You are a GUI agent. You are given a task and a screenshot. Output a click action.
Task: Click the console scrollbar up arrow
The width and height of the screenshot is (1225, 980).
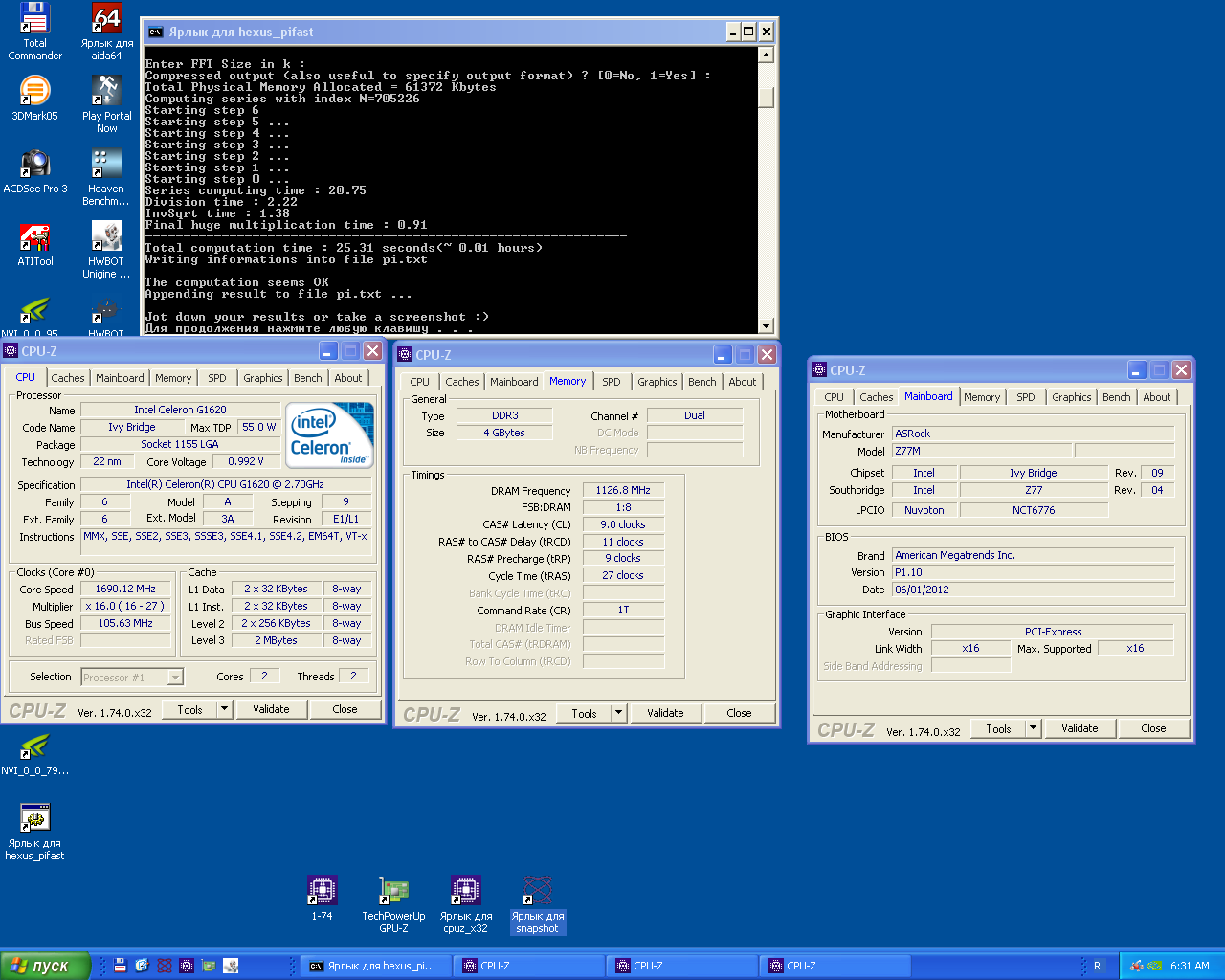click(766, 55)
